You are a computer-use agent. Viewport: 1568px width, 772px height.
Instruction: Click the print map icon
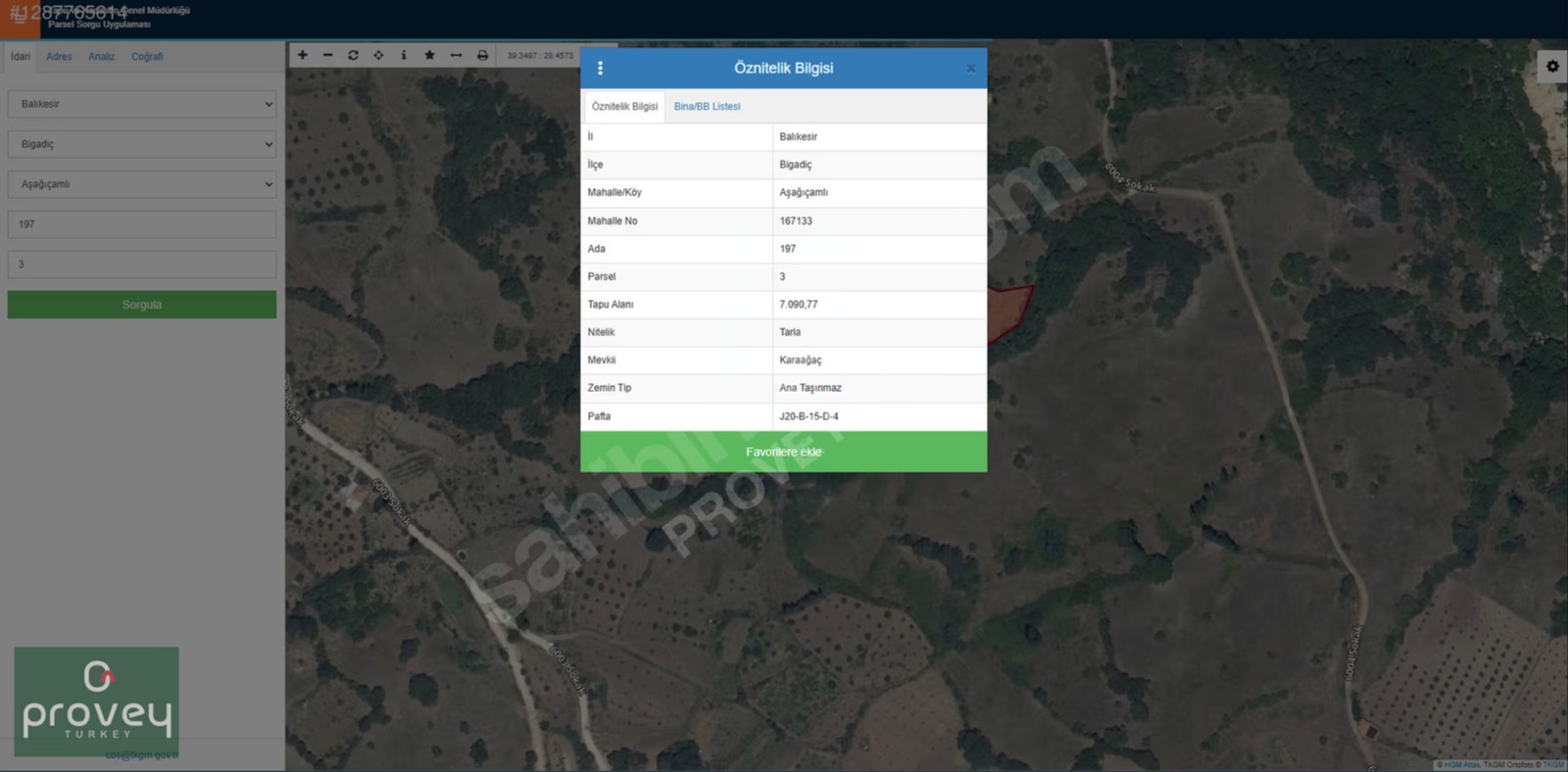pyautogui.click(x=482, y=56)
